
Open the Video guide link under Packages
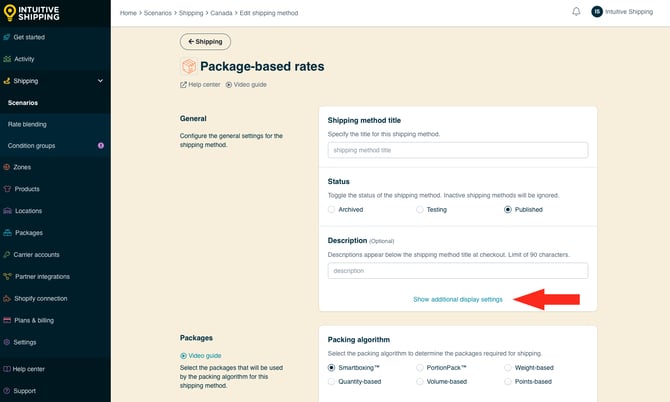click(205, 356)
